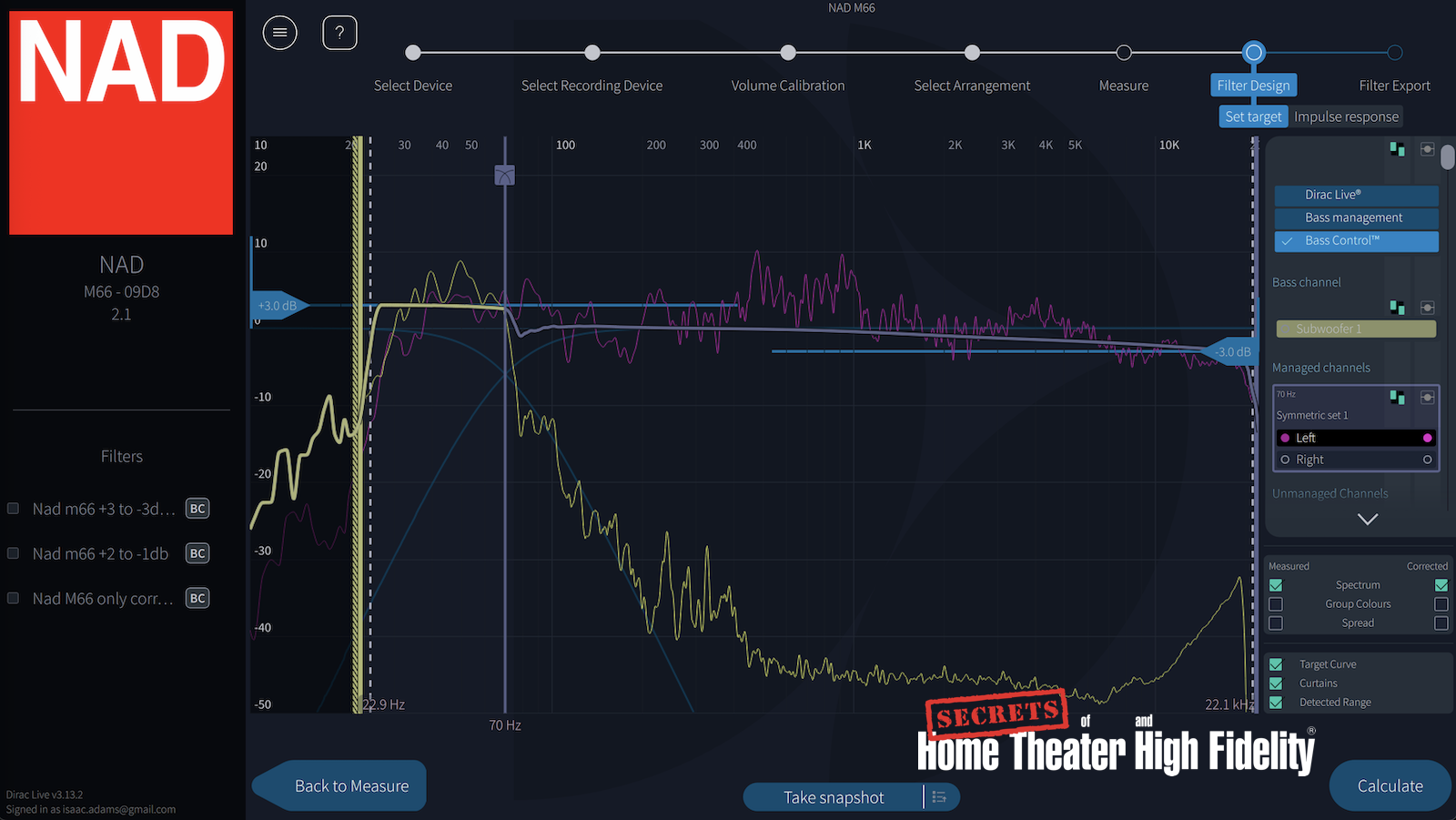Click BC badge on Nad m66 +3 to -3d filter

[x=197, y=509]
